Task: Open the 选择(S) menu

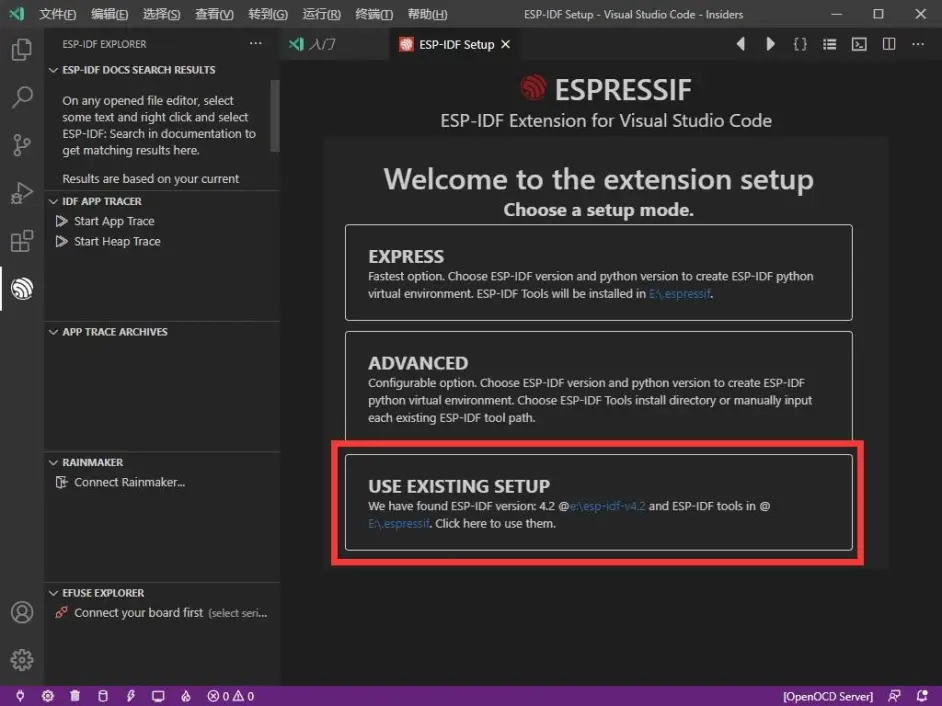Action: click(x=161, y=14)
